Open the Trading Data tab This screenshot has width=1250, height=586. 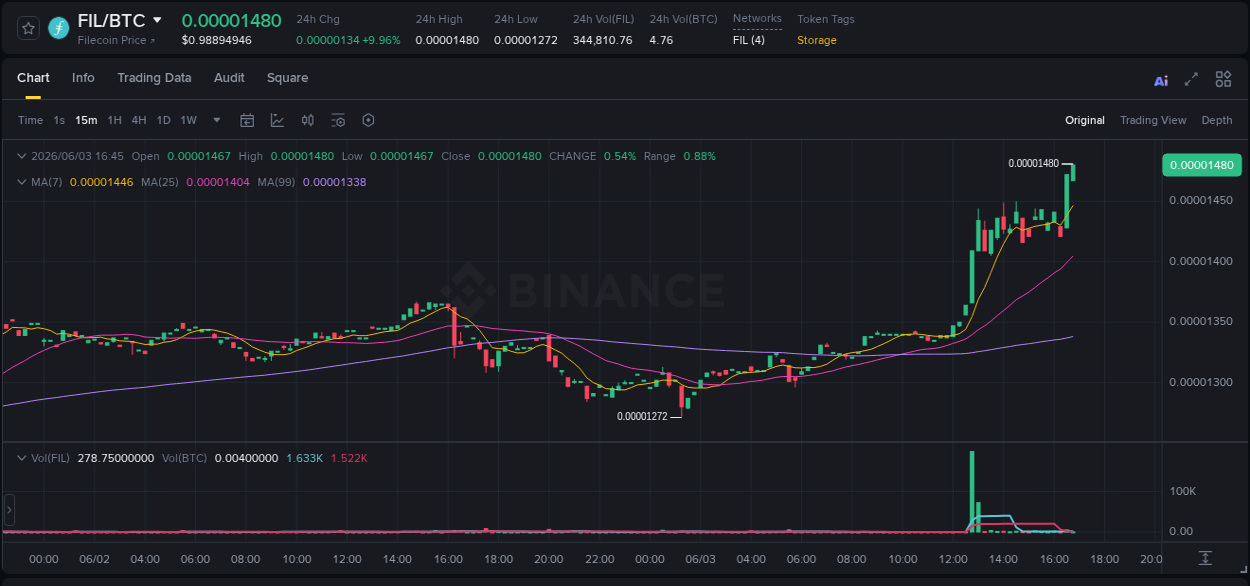(x=154, y=78)
